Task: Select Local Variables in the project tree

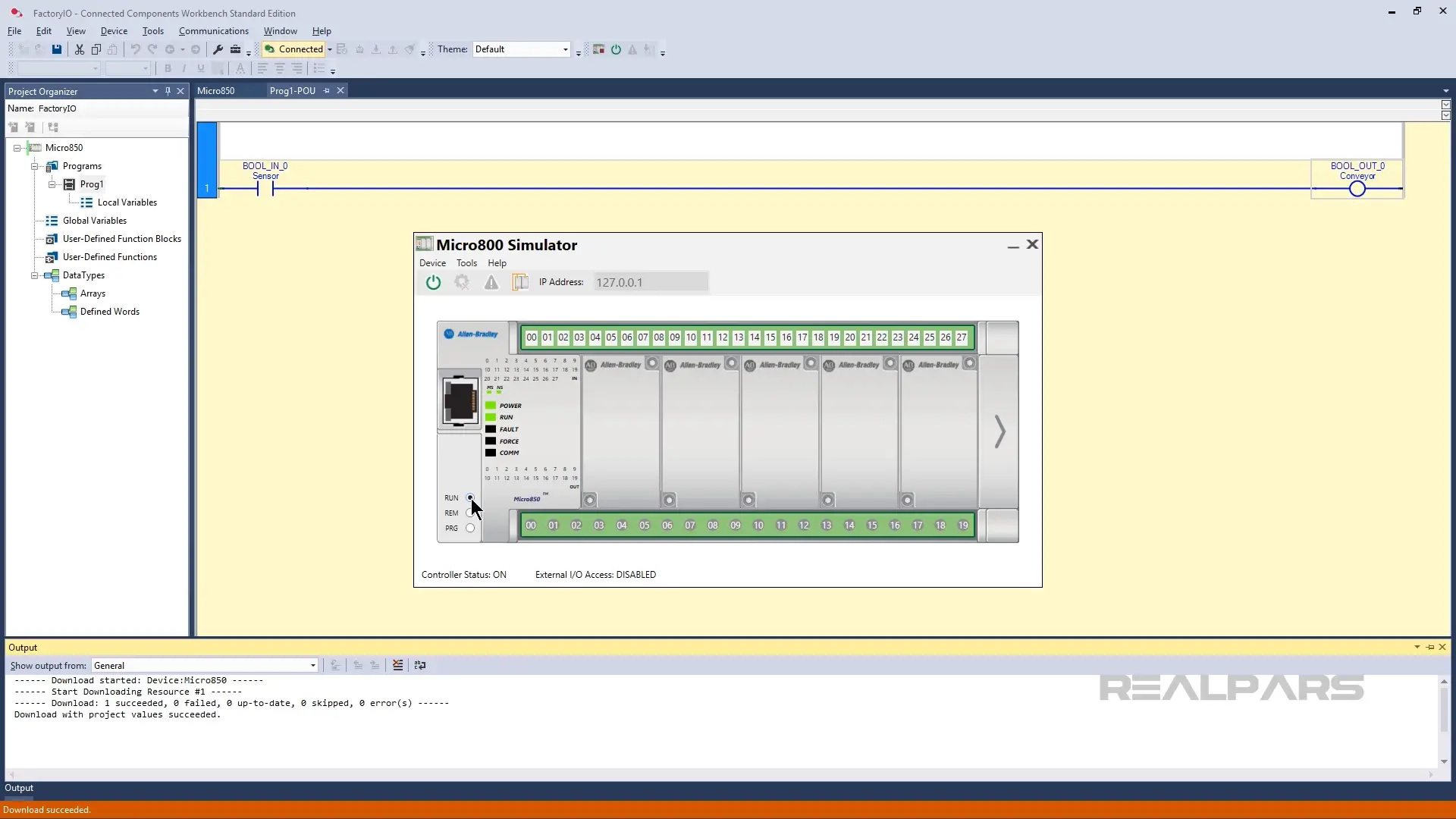Action: pyautogui.click(x=127, y=202)
